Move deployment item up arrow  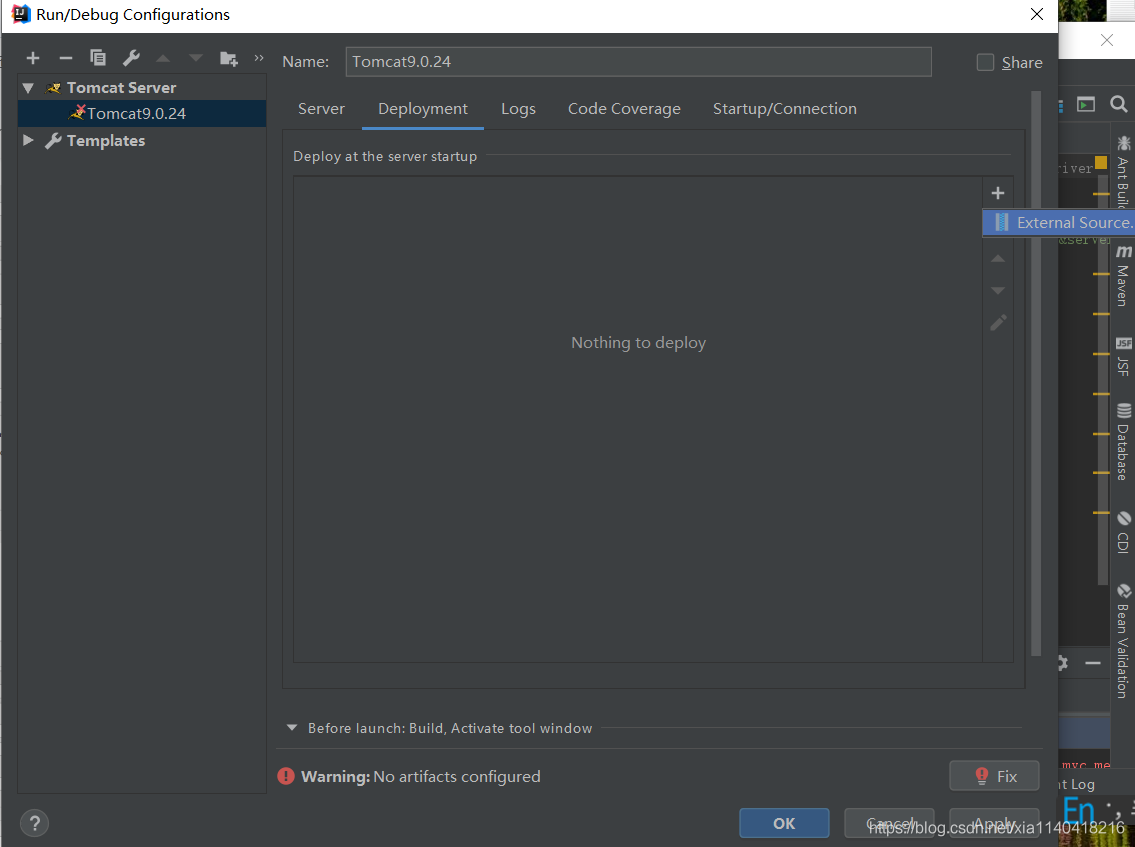click(997, 258)
